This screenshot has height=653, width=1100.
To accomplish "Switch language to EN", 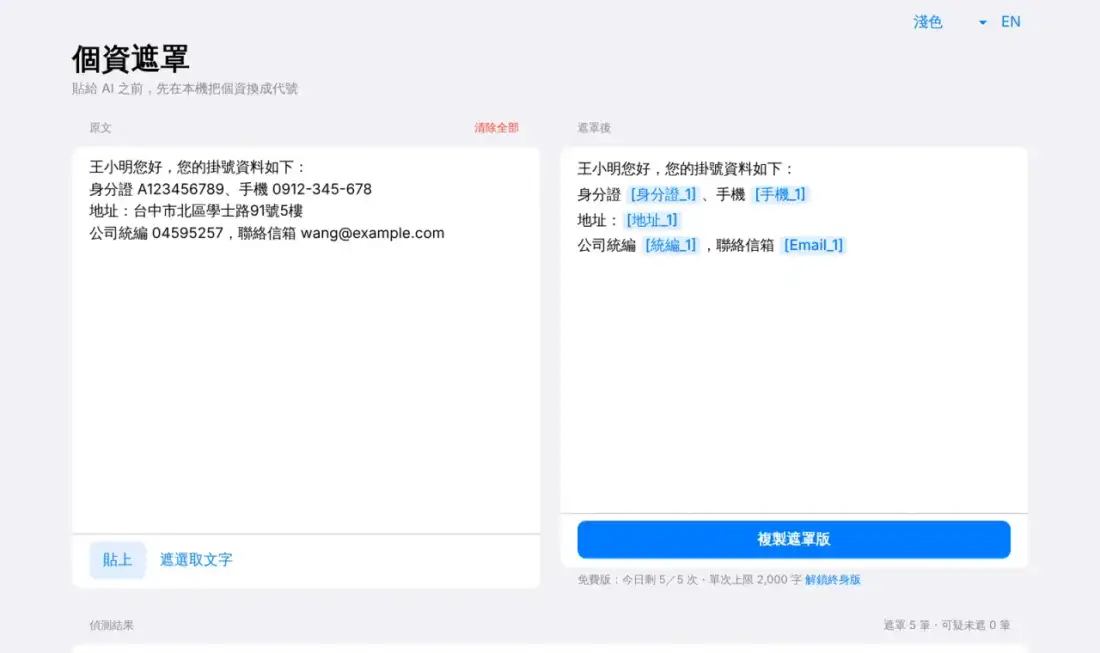I will point(1010,22).
